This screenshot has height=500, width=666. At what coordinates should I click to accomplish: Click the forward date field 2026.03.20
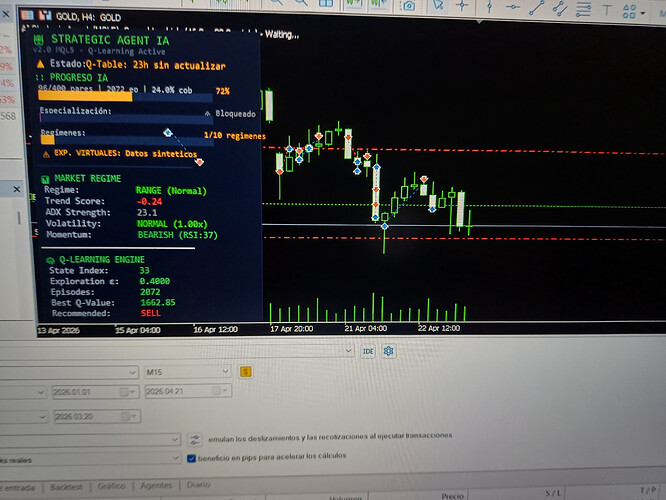click(97, 416)
